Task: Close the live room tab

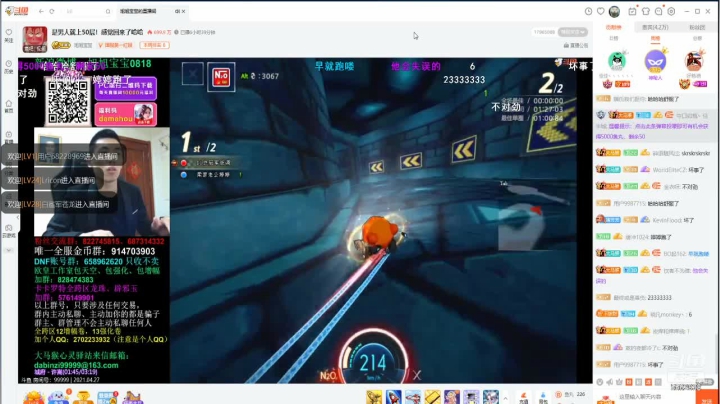Action: coord(183,11)
